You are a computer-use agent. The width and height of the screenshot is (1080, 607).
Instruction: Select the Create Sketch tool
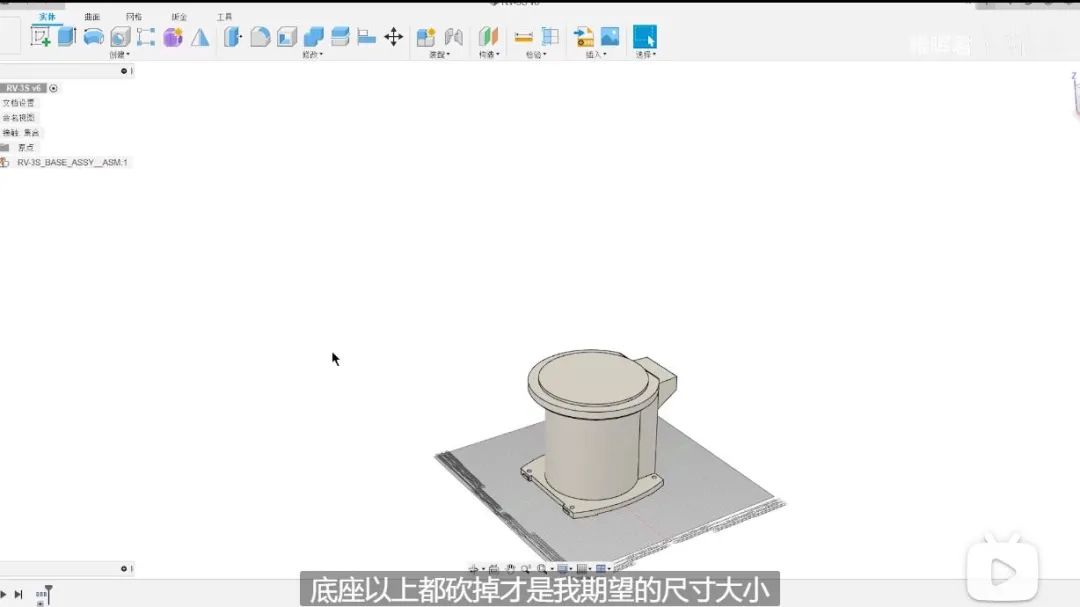click(x=40, y=35)
